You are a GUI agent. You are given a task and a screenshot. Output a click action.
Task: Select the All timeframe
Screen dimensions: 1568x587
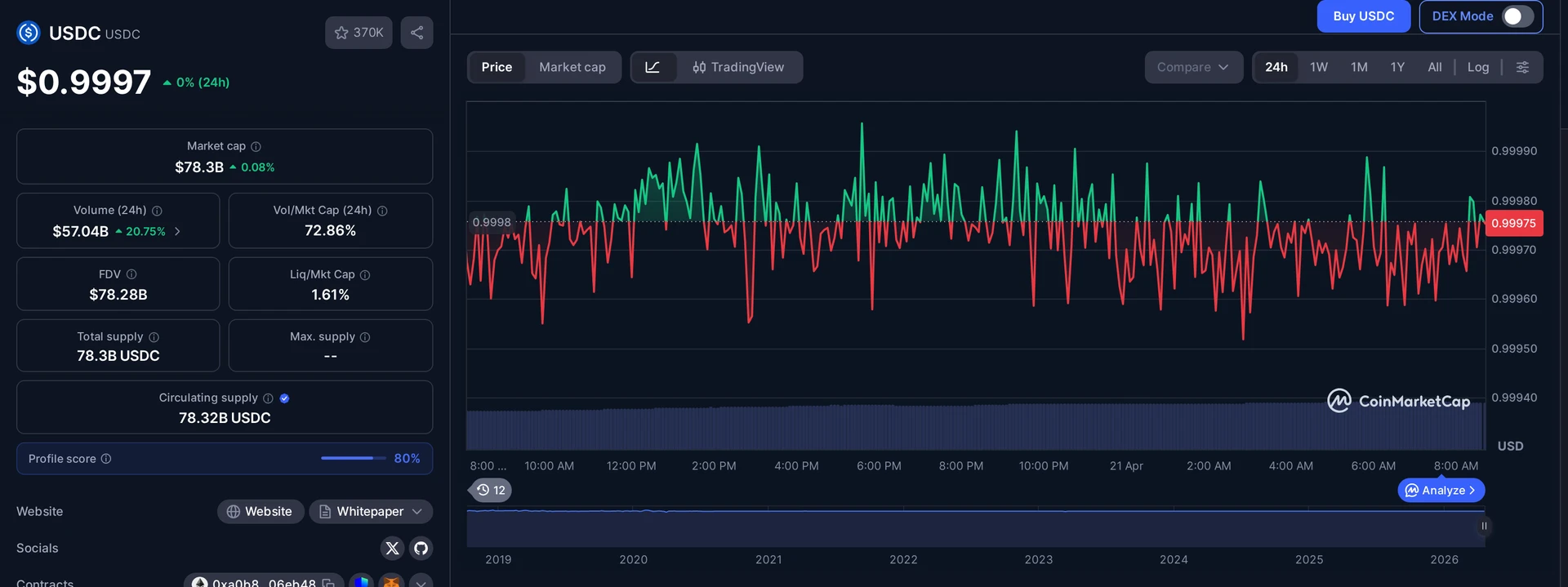click(1435, 67)
